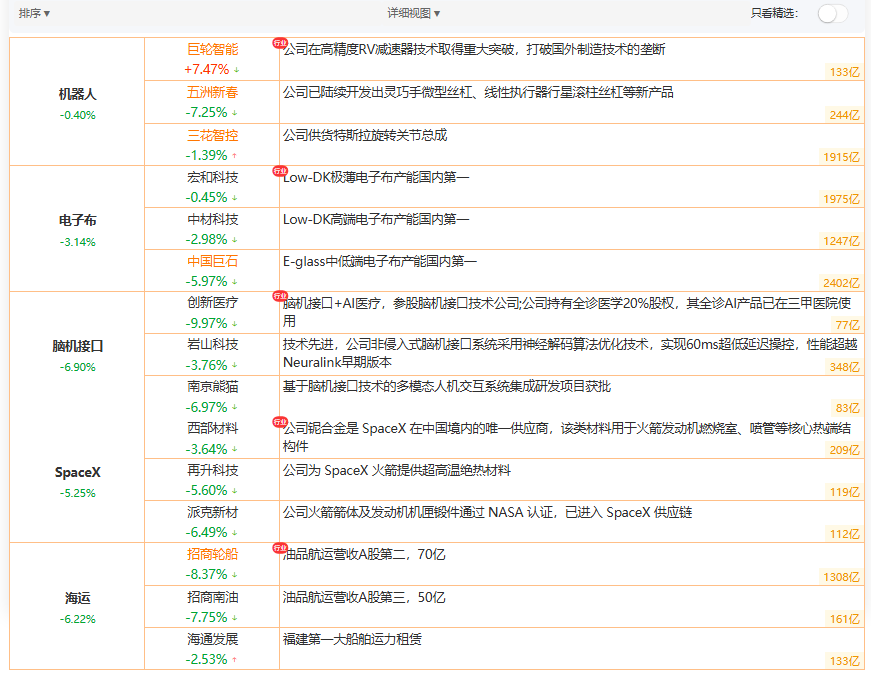Open stock 五洲新春
Screen dimensions: 871x684
pos(212,92)
